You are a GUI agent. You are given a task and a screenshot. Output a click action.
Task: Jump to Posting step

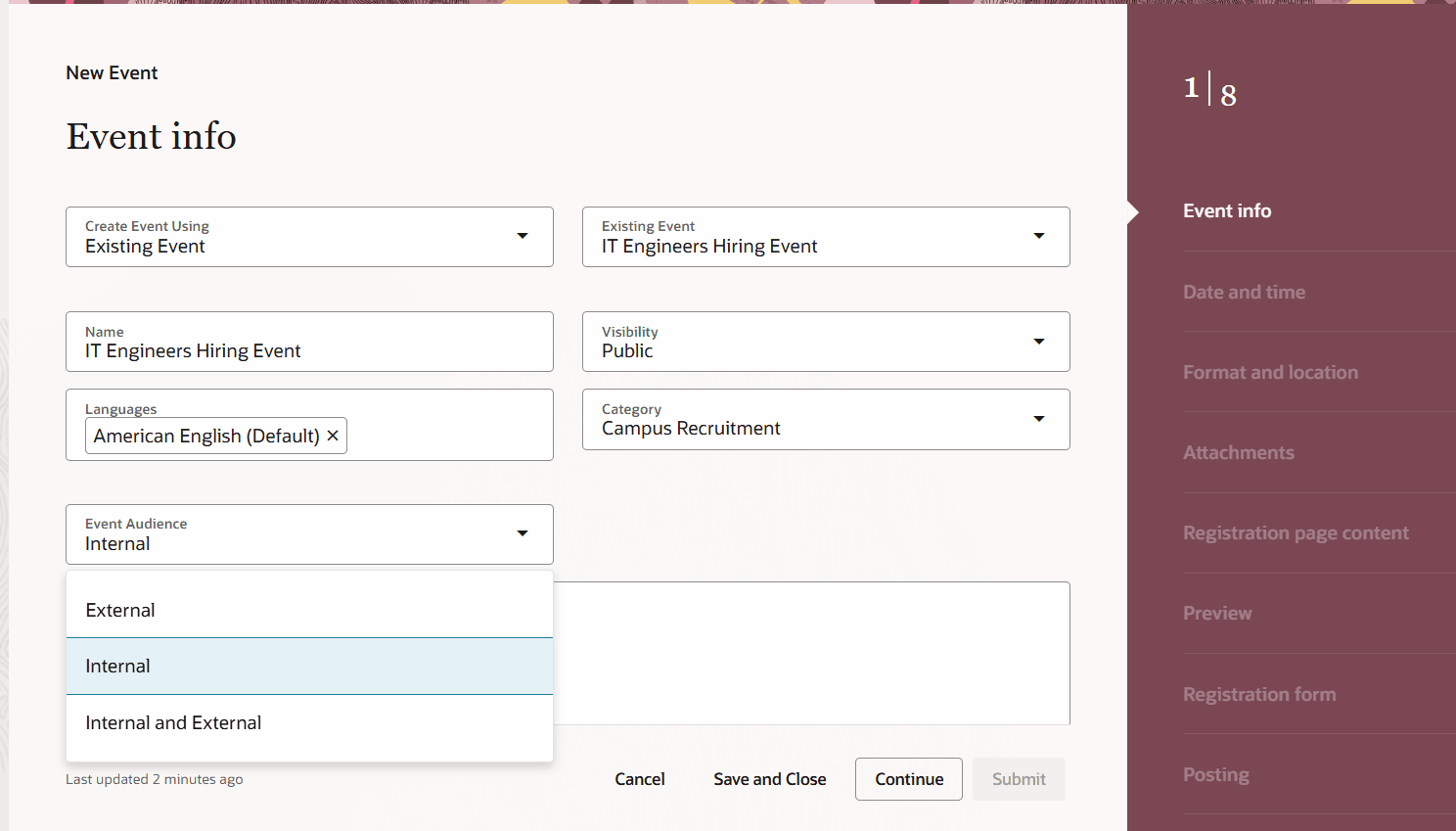(1216, 774)
